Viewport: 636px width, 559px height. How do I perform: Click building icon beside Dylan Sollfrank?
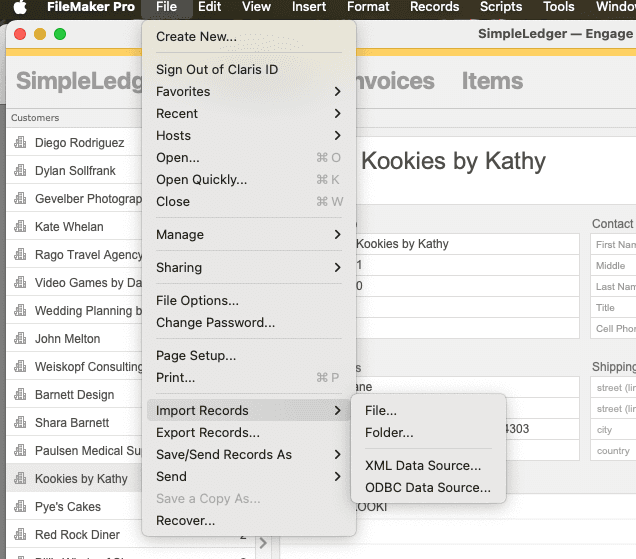(x=20, y=170)
